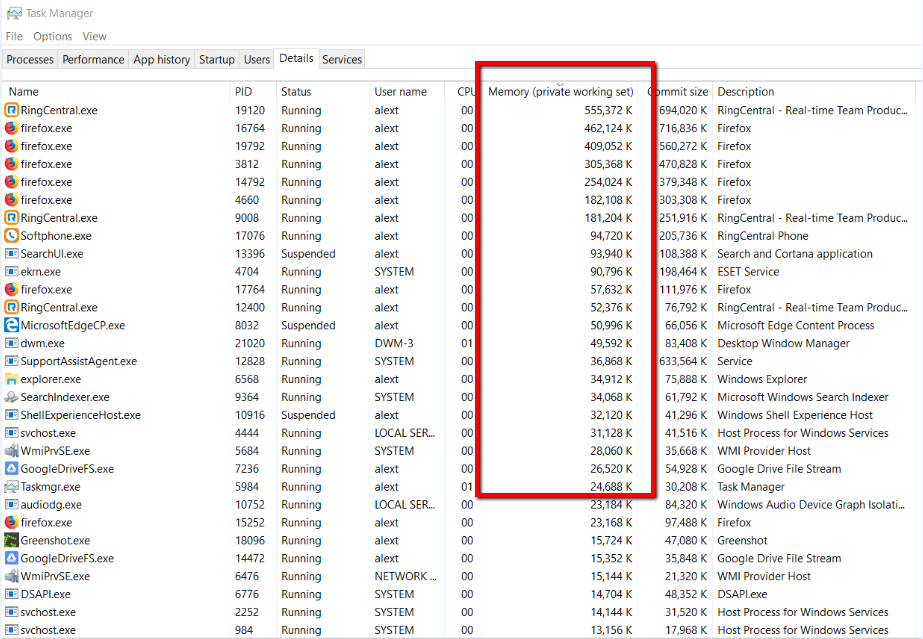923x639 pixels.
Task: Sort by the Description column header
Action: point(814,92)
